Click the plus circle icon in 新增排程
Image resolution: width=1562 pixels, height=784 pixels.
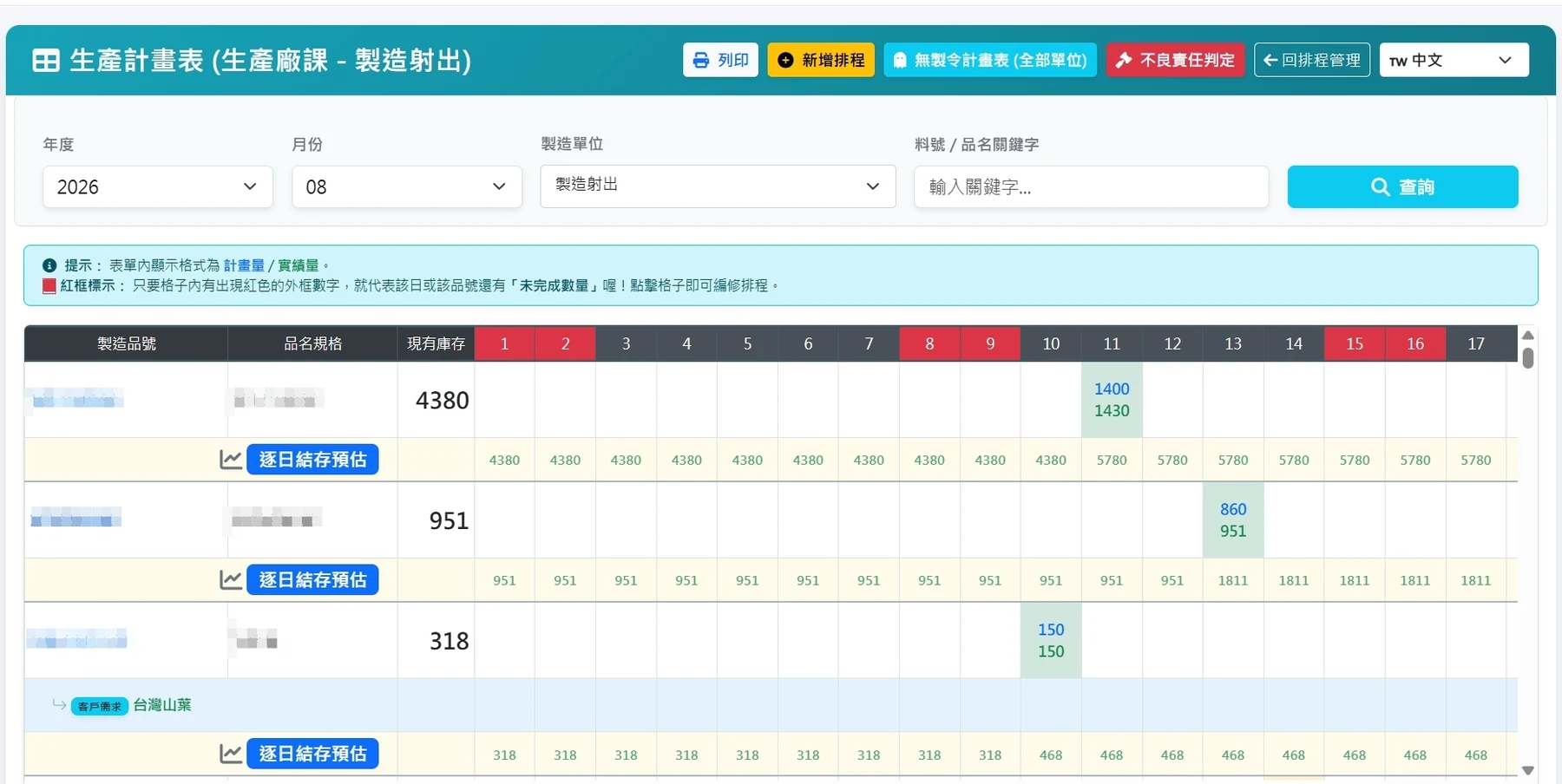point(785,60)
